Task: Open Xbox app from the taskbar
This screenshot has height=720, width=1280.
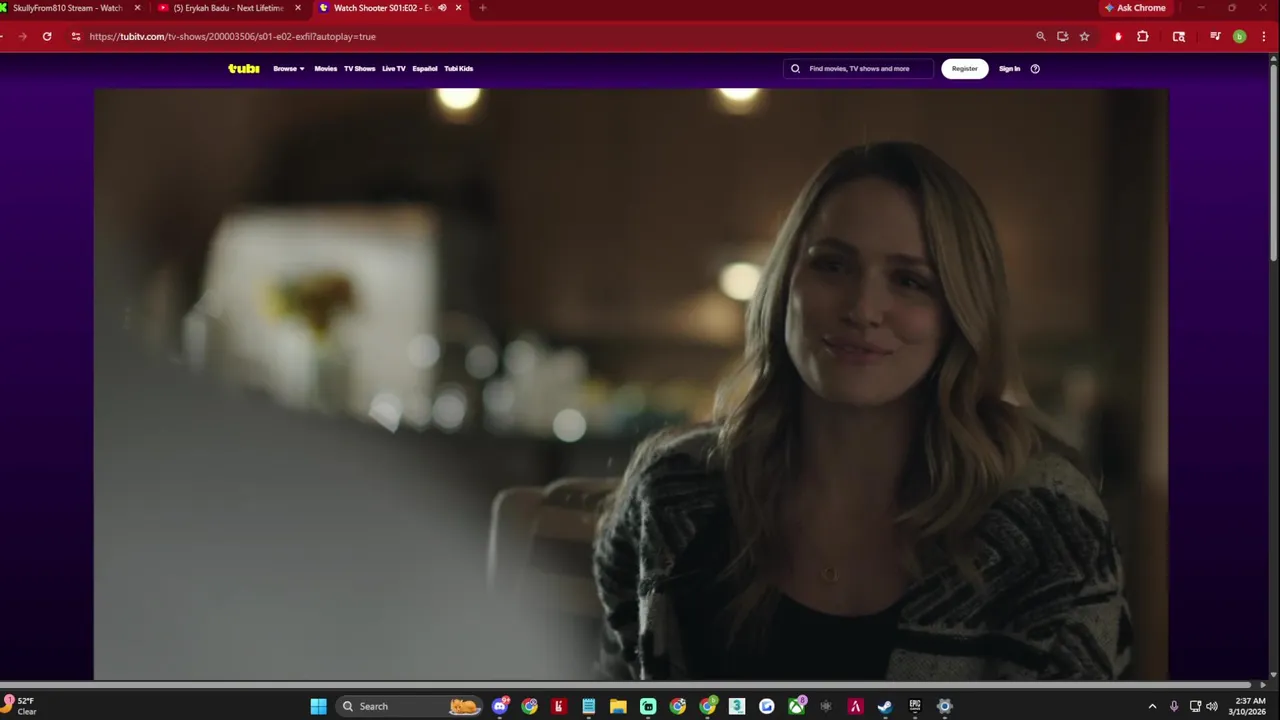Action: point(796,706)
